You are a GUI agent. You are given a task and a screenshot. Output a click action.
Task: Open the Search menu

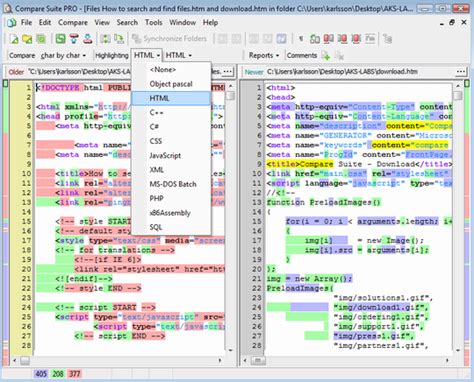[127, 22]
